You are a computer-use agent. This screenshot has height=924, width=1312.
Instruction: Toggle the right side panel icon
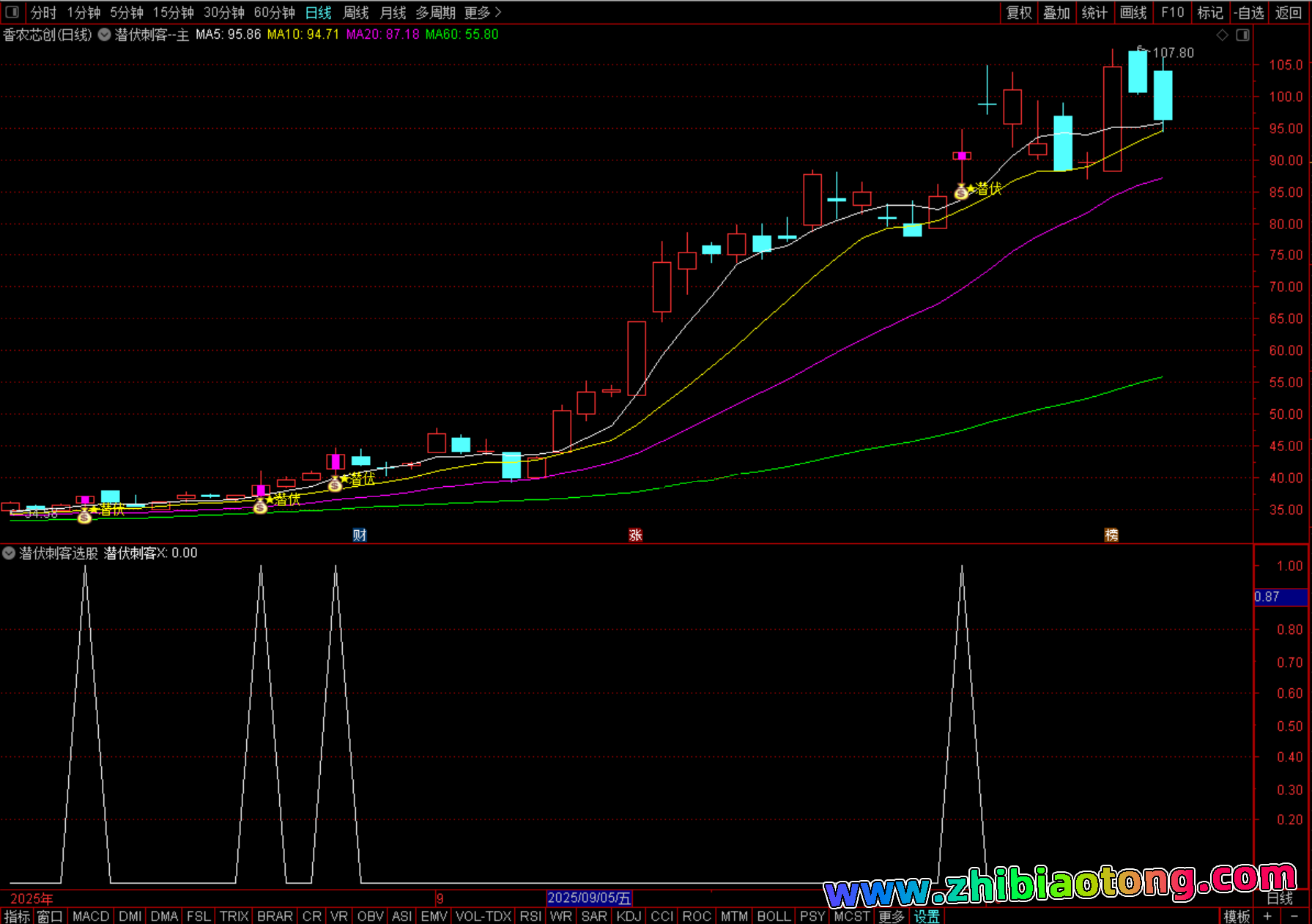pyautogui.click(x=1242, y=35)
